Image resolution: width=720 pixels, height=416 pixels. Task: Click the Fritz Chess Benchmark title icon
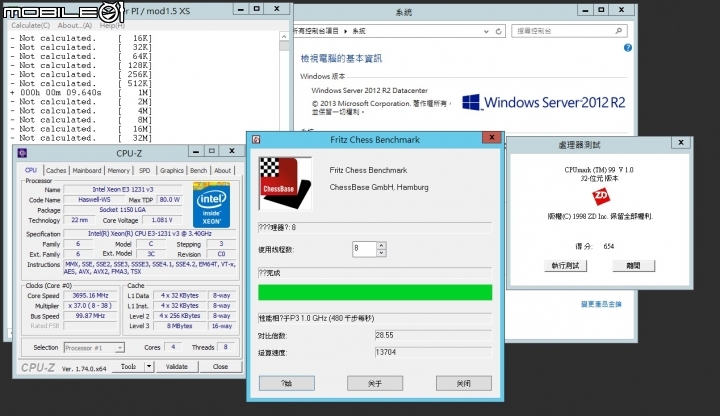point(256,139)
